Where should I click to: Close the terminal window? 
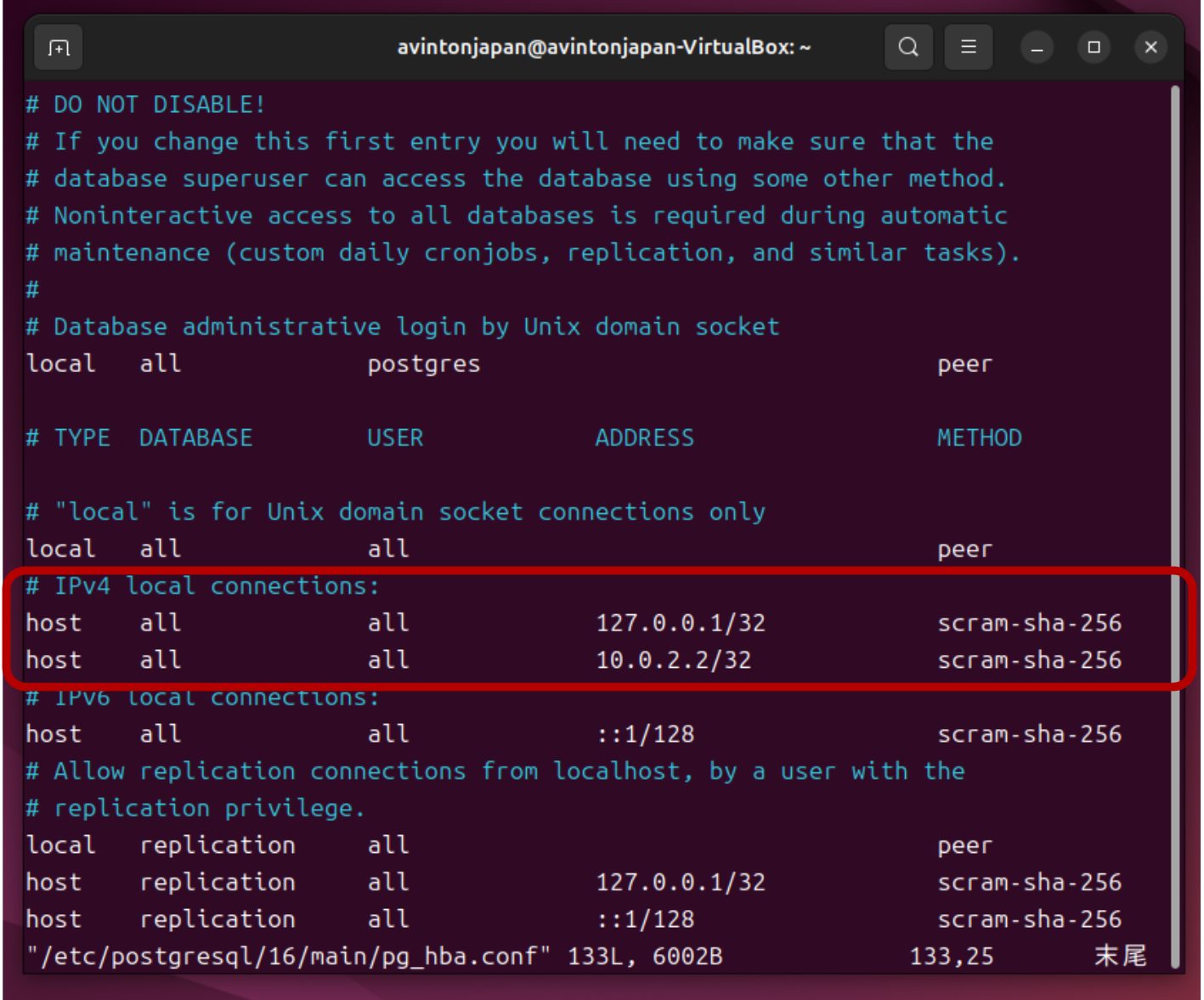1150,48
